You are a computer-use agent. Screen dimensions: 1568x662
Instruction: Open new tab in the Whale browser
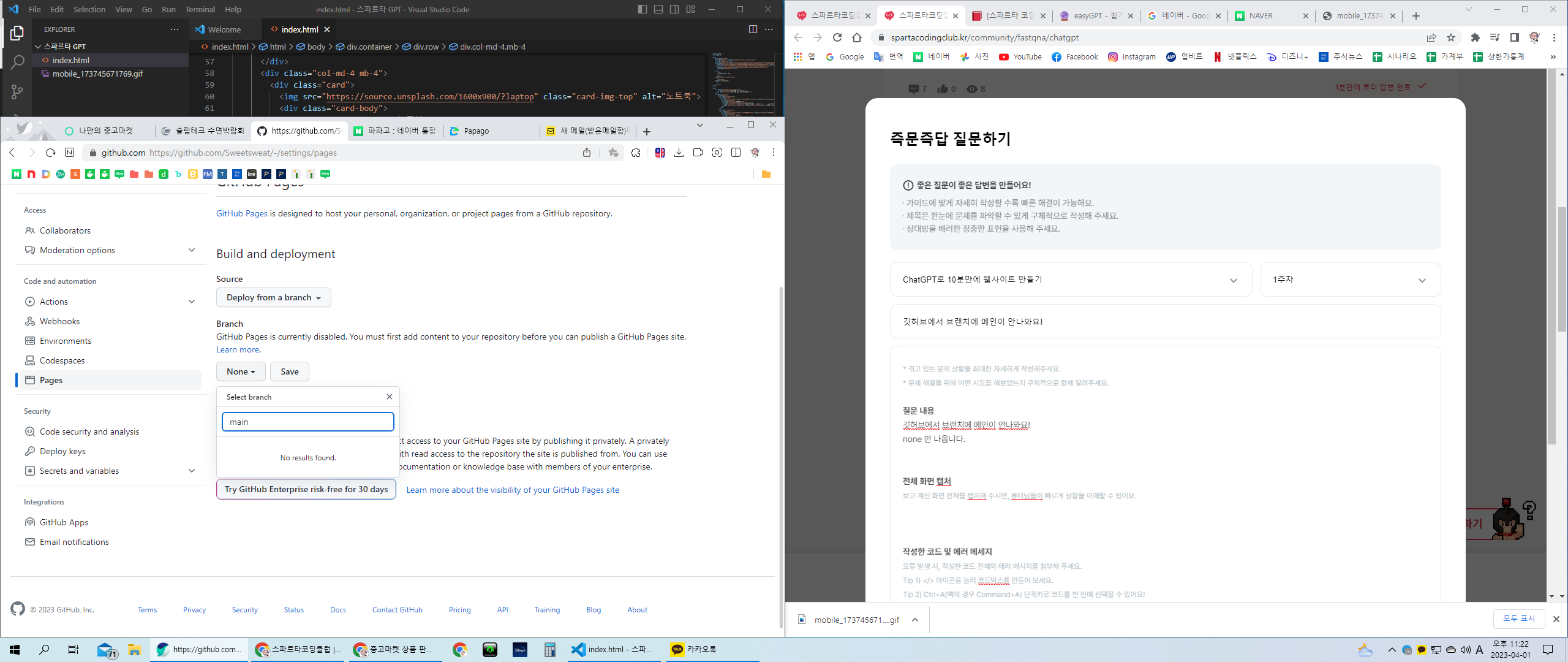point(647,131)
